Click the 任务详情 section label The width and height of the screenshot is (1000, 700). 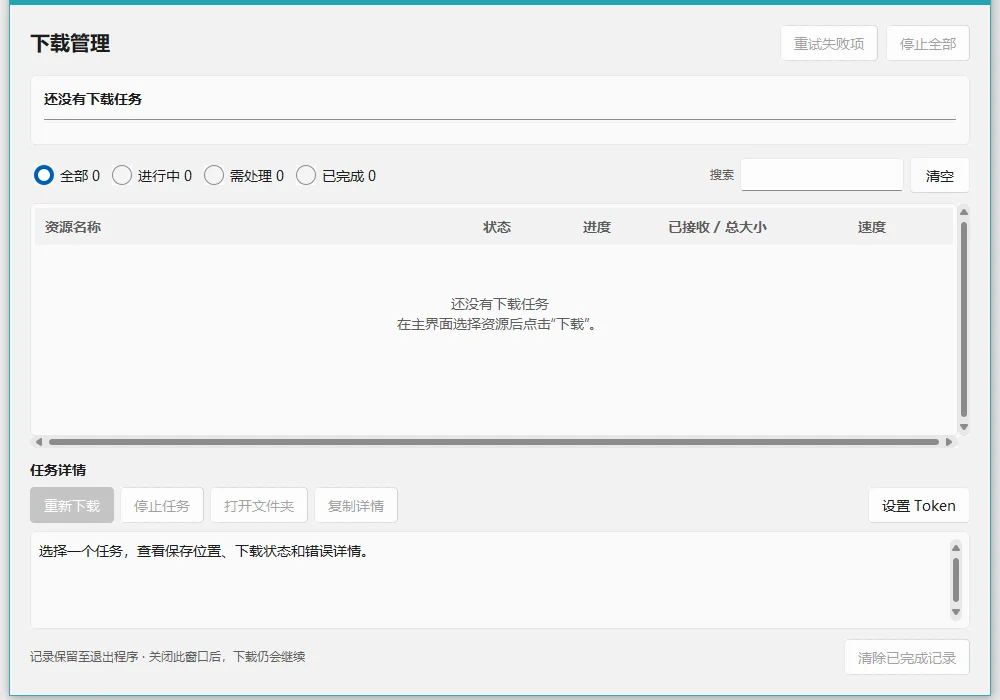(x=58, y=470)
